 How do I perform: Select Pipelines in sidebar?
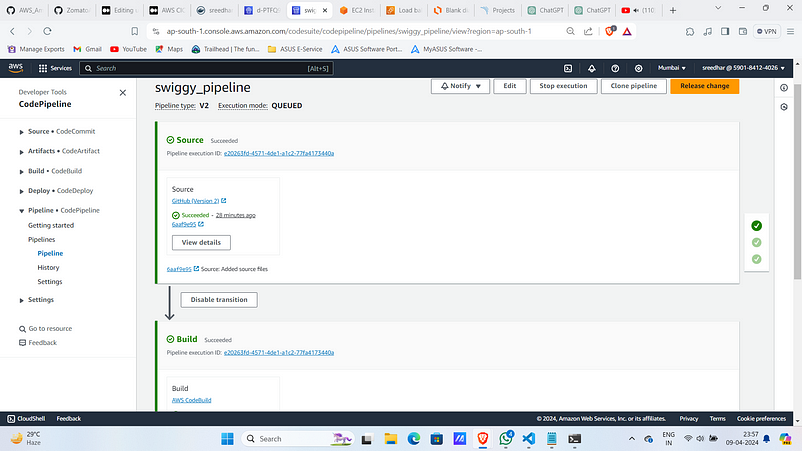point(41,239)
